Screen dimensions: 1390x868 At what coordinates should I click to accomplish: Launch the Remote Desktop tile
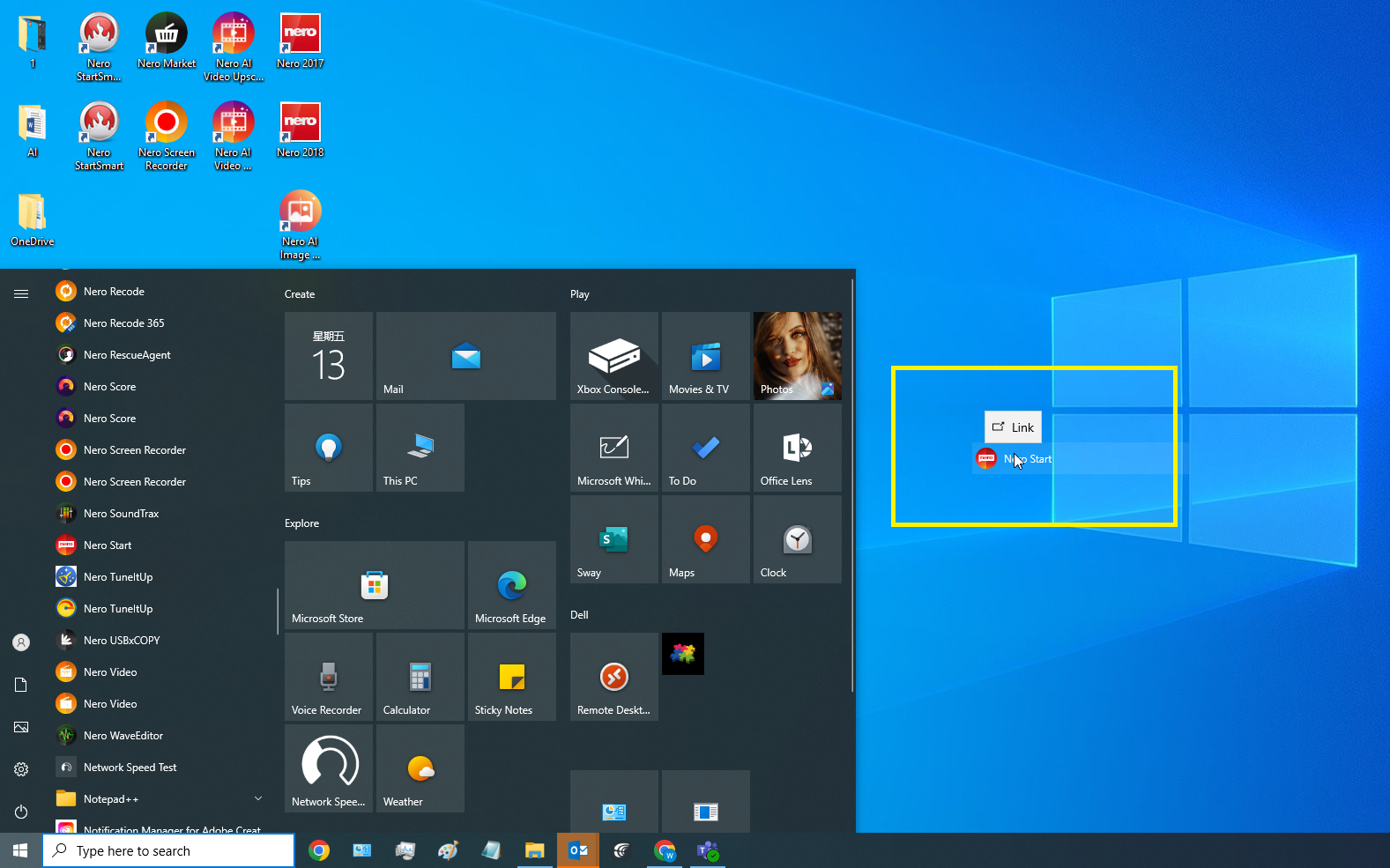tap(614, 677)
